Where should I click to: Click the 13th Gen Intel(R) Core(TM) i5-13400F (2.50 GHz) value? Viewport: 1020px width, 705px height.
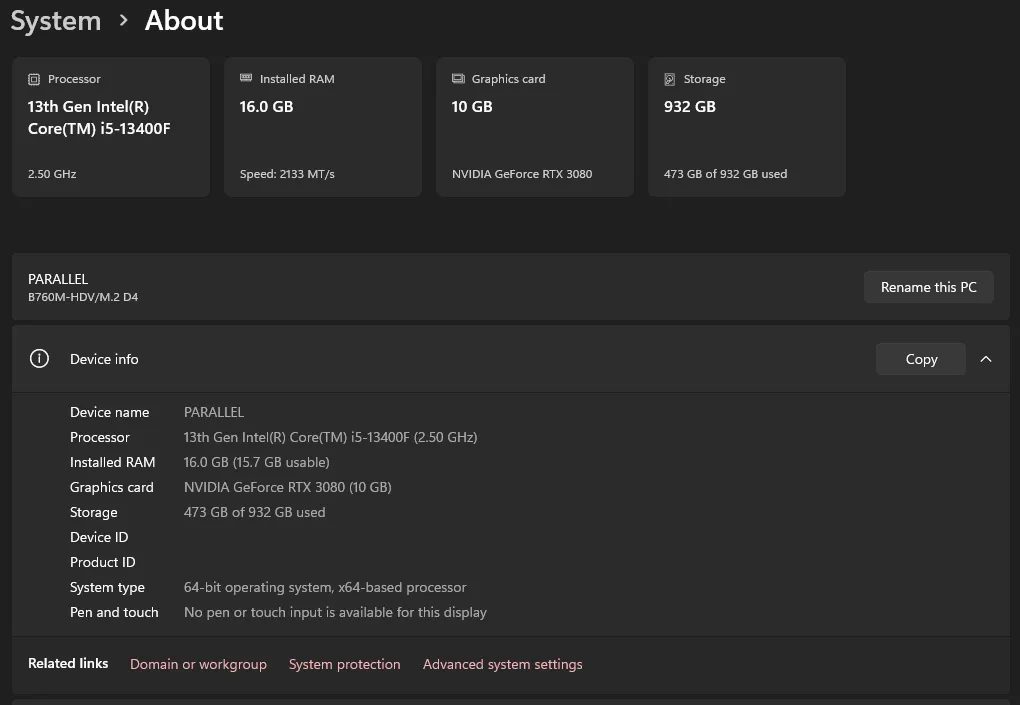tap(330, 437)
